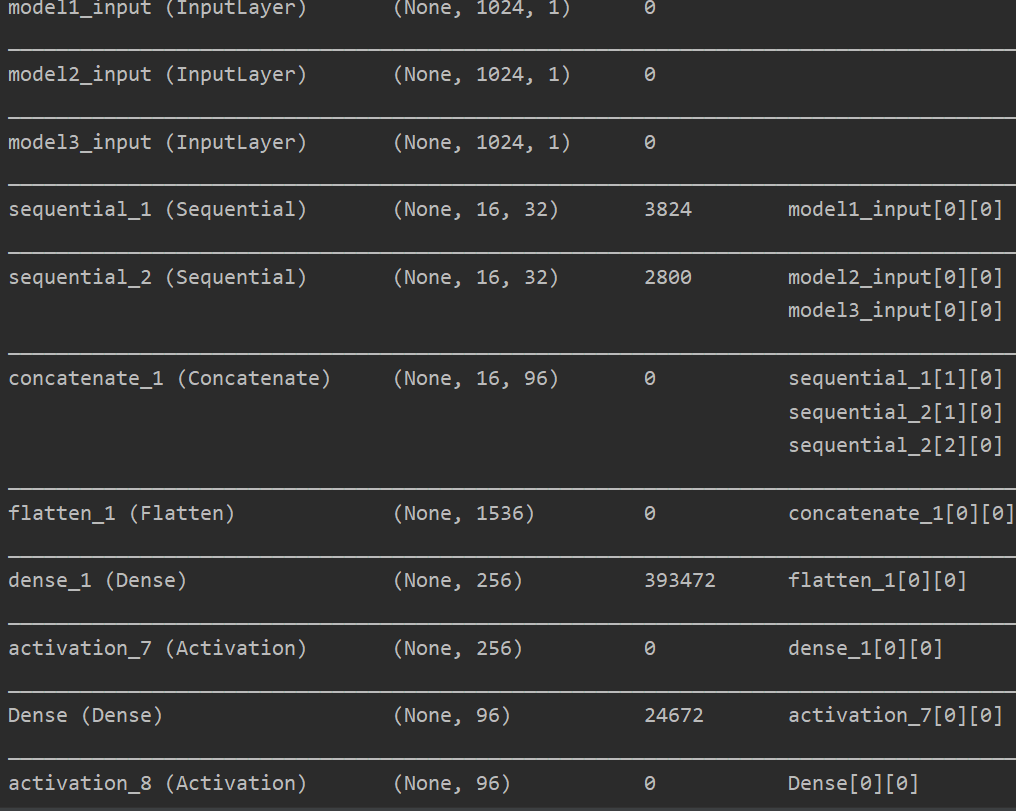This screenshot has height=811, width=1016.
Task: Click the connection 'sequential_1[1][0]'
Action: [895, 378]
